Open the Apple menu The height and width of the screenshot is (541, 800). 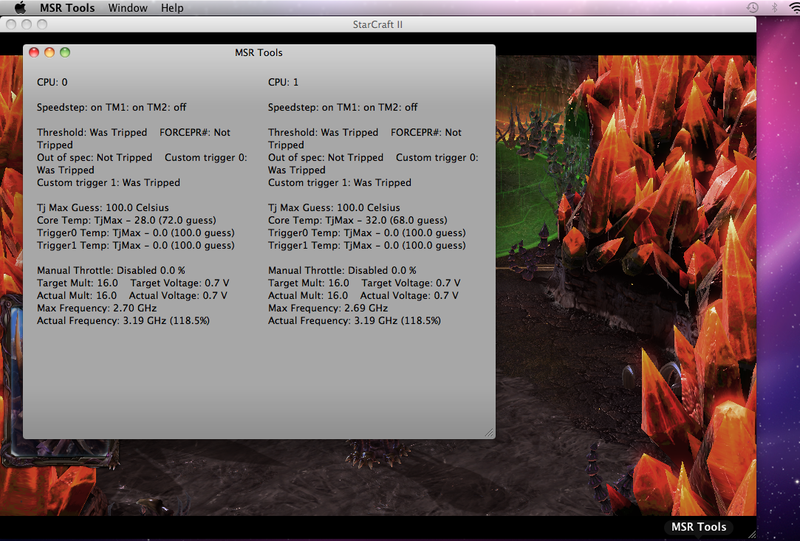coord(20,8)
